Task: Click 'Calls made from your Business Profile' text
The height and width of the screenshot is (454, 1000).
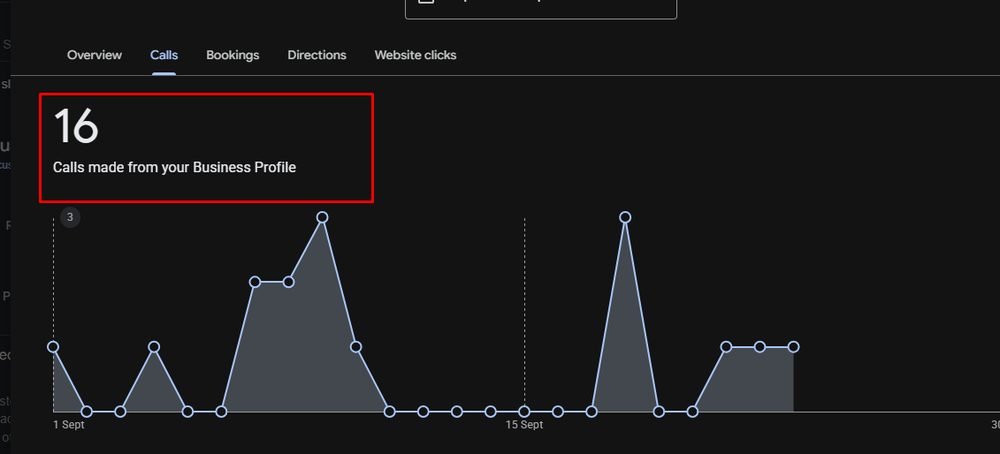Action: point(174,168)
